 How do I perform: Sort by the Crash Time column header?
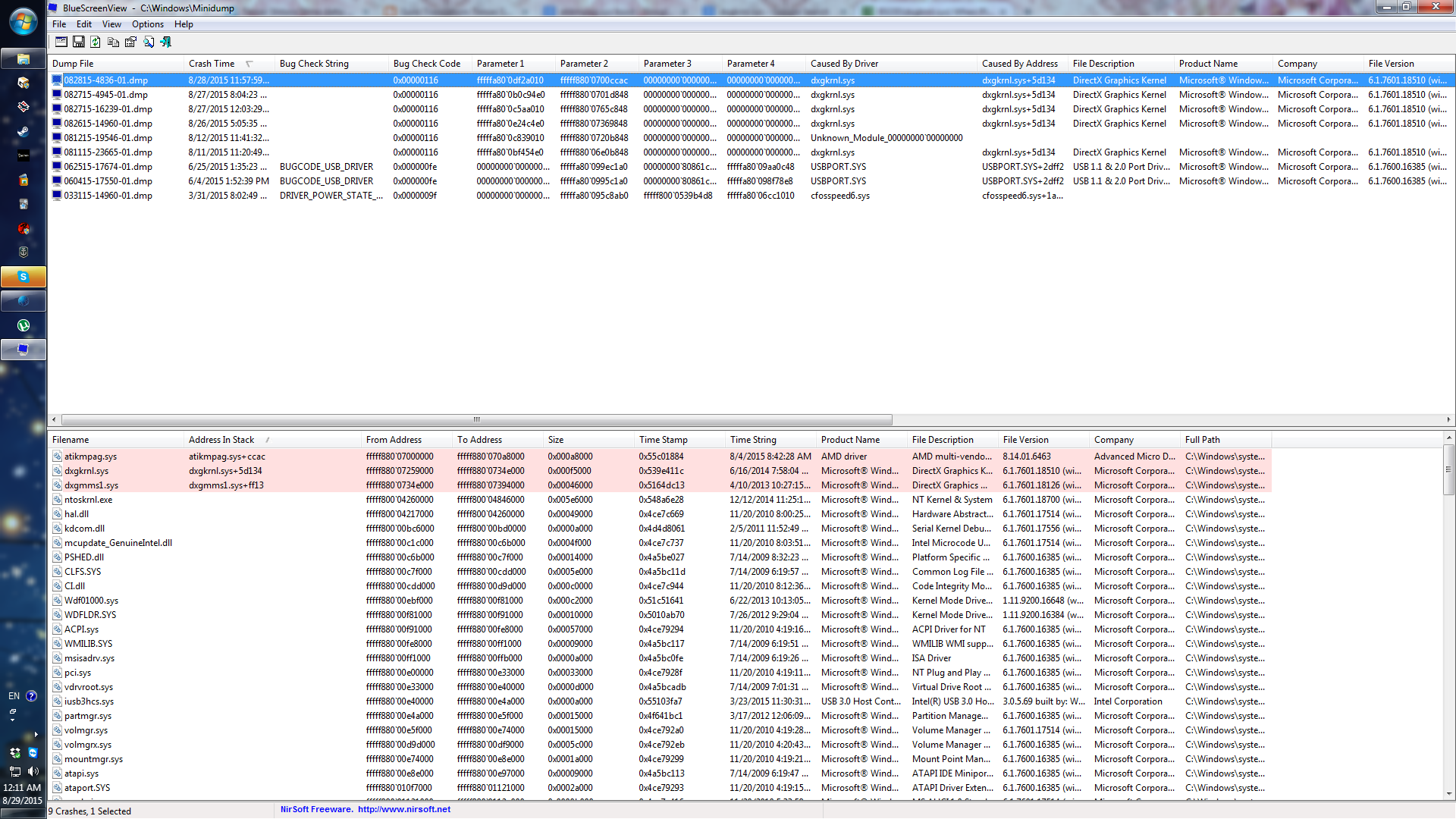(229, 64)
